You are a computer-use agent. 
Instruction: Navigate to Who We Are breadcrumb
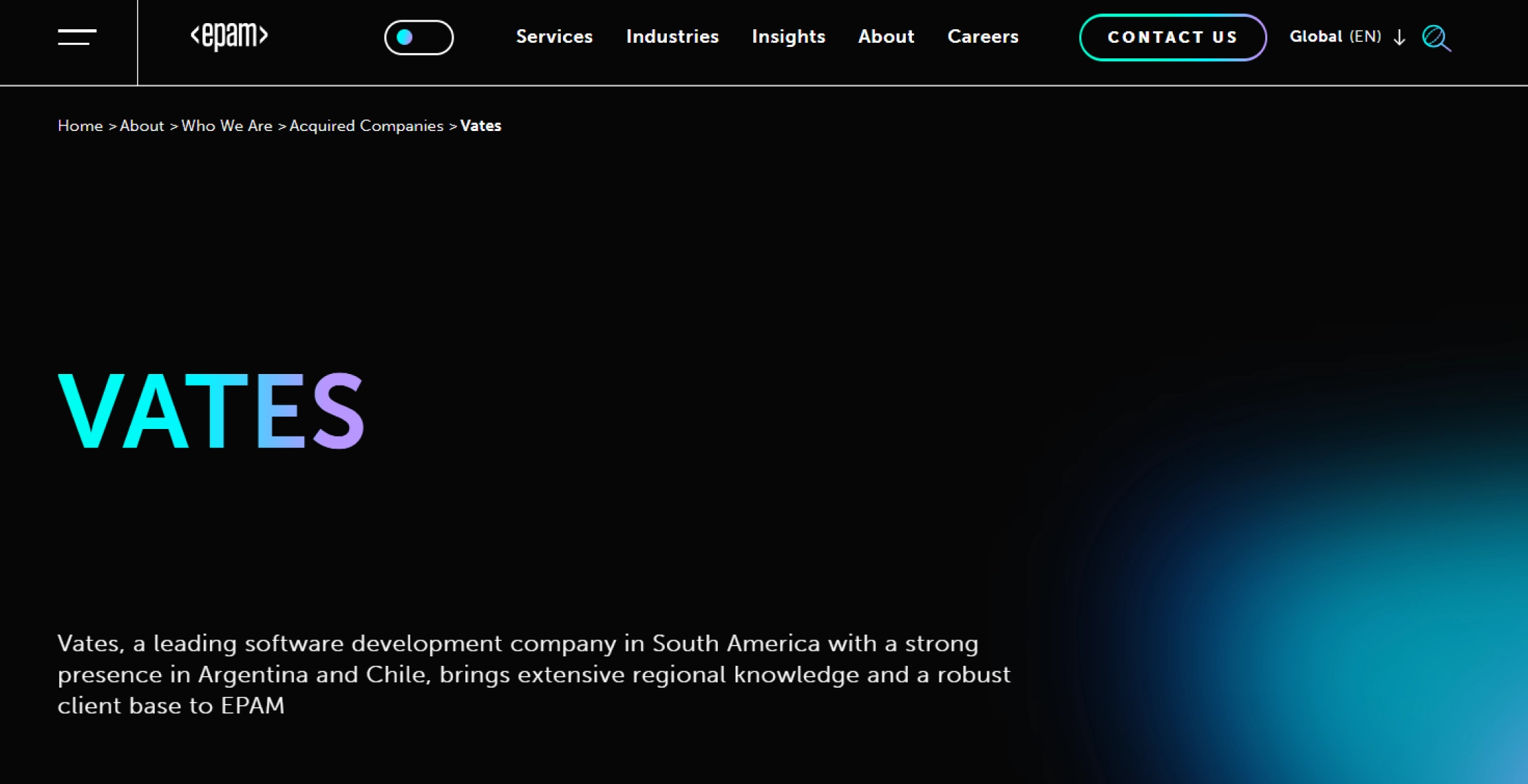pyautogui.click(x=227, y=126)
